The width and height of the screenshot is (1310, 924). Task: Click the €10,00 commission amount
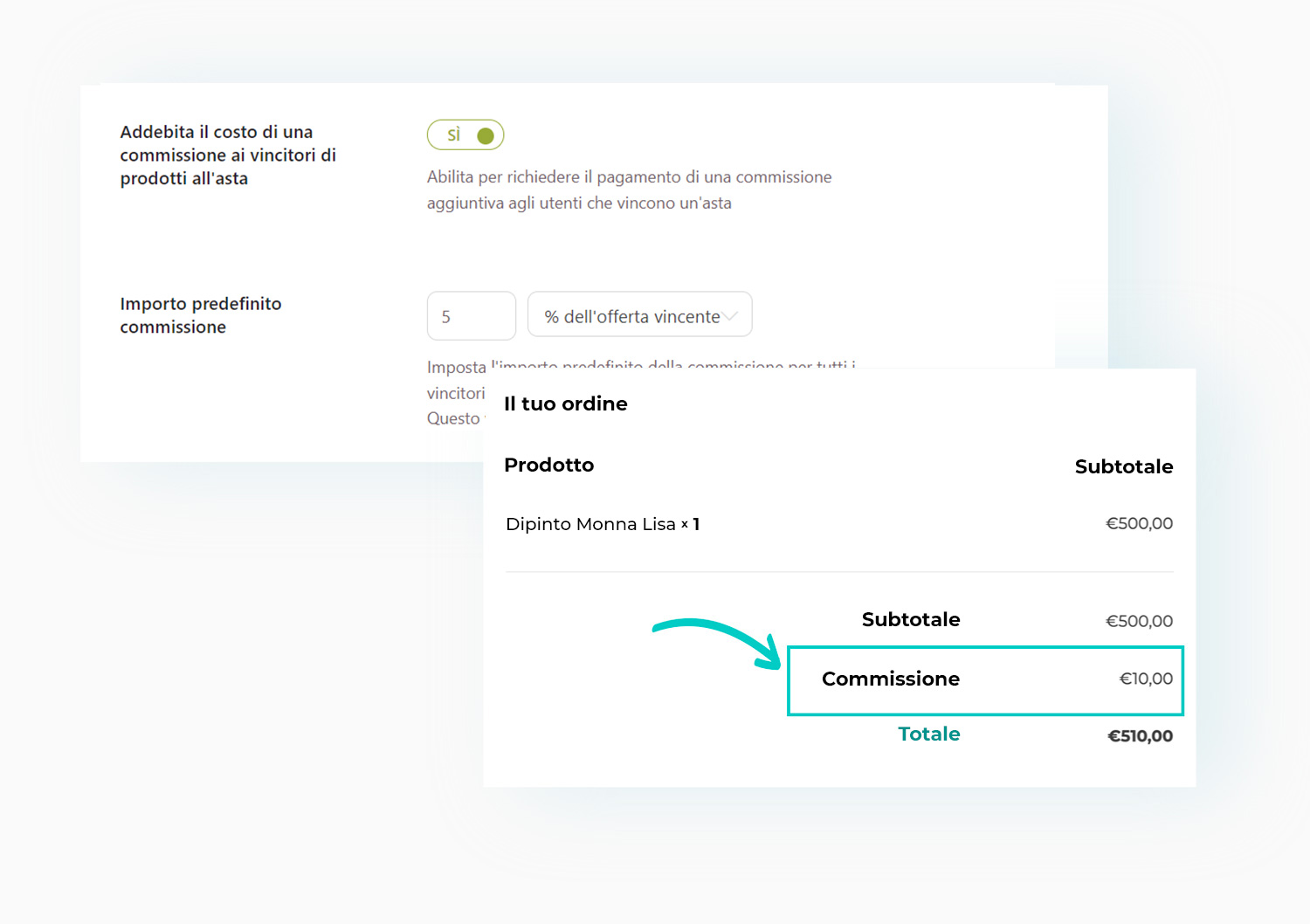[1146, 679]
